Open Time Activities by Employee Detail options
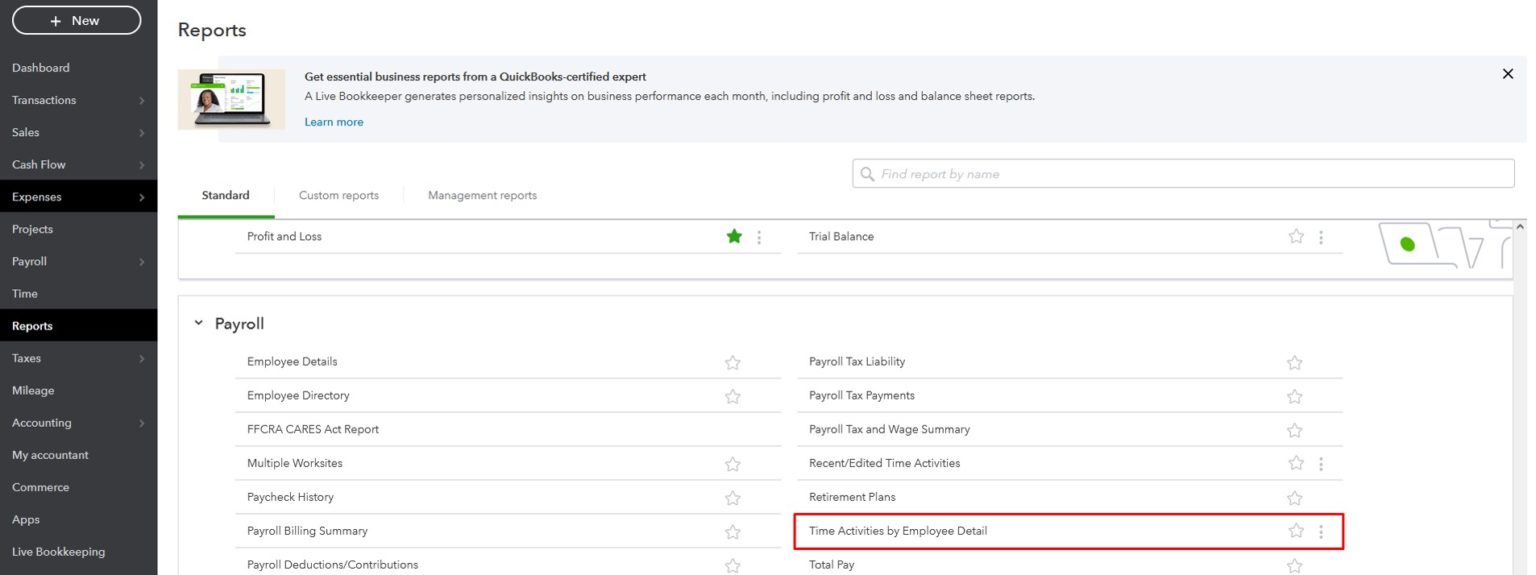 tap(1321, 532)
